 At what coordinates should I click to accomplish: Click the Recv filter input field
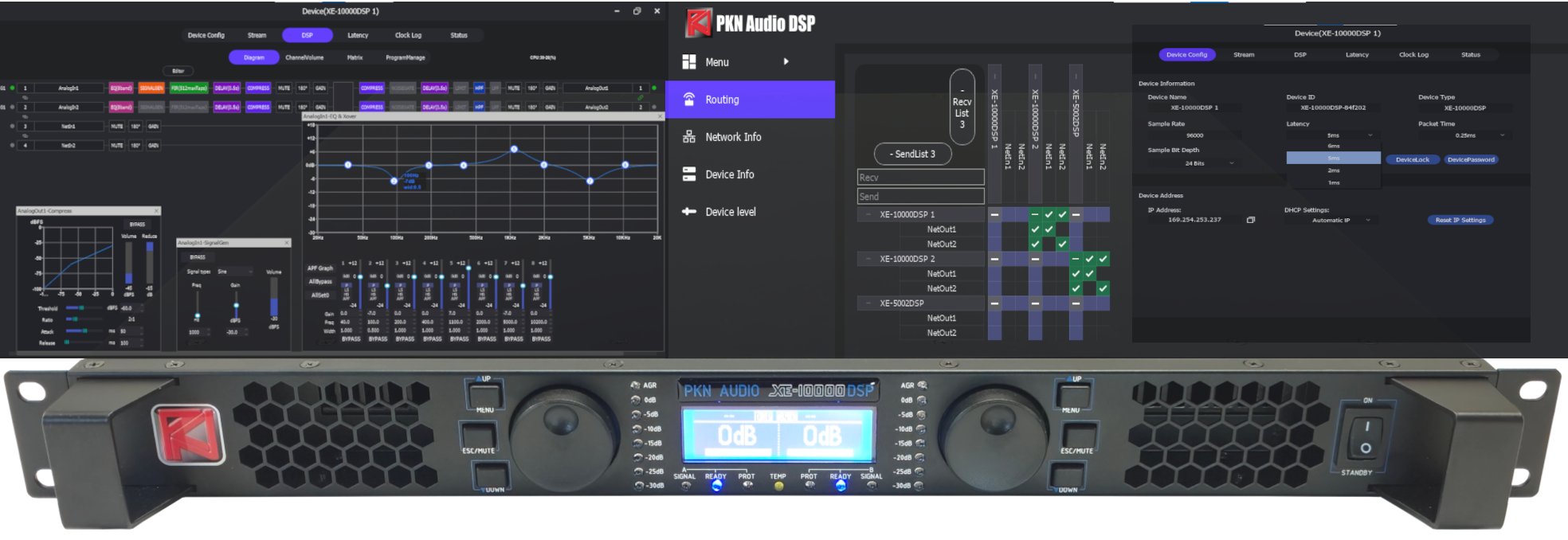click(x=920, y=178)
